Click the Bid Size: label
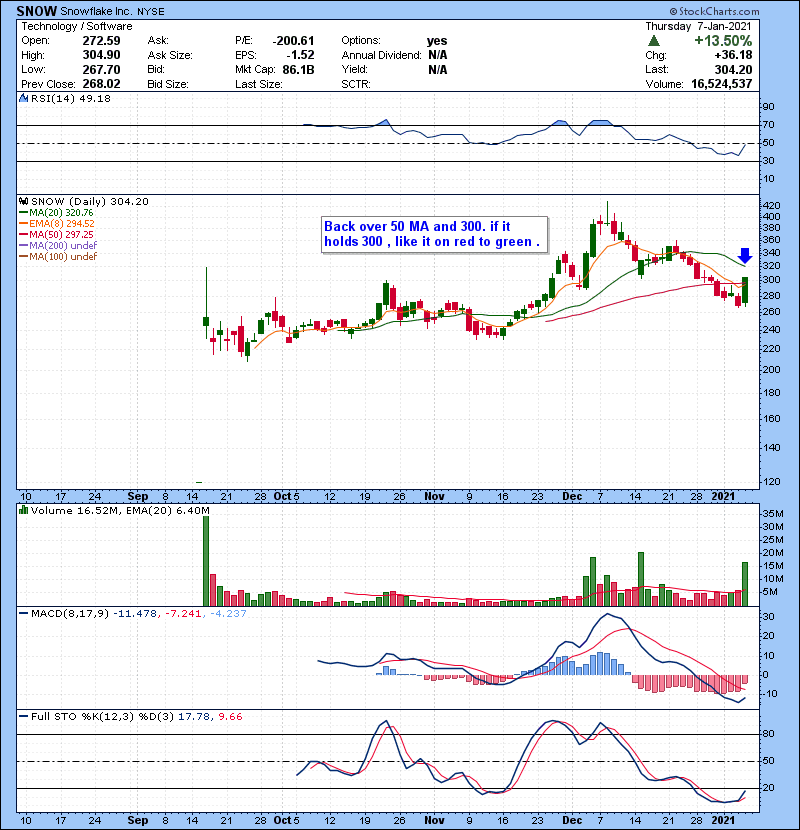 point(168,84)
